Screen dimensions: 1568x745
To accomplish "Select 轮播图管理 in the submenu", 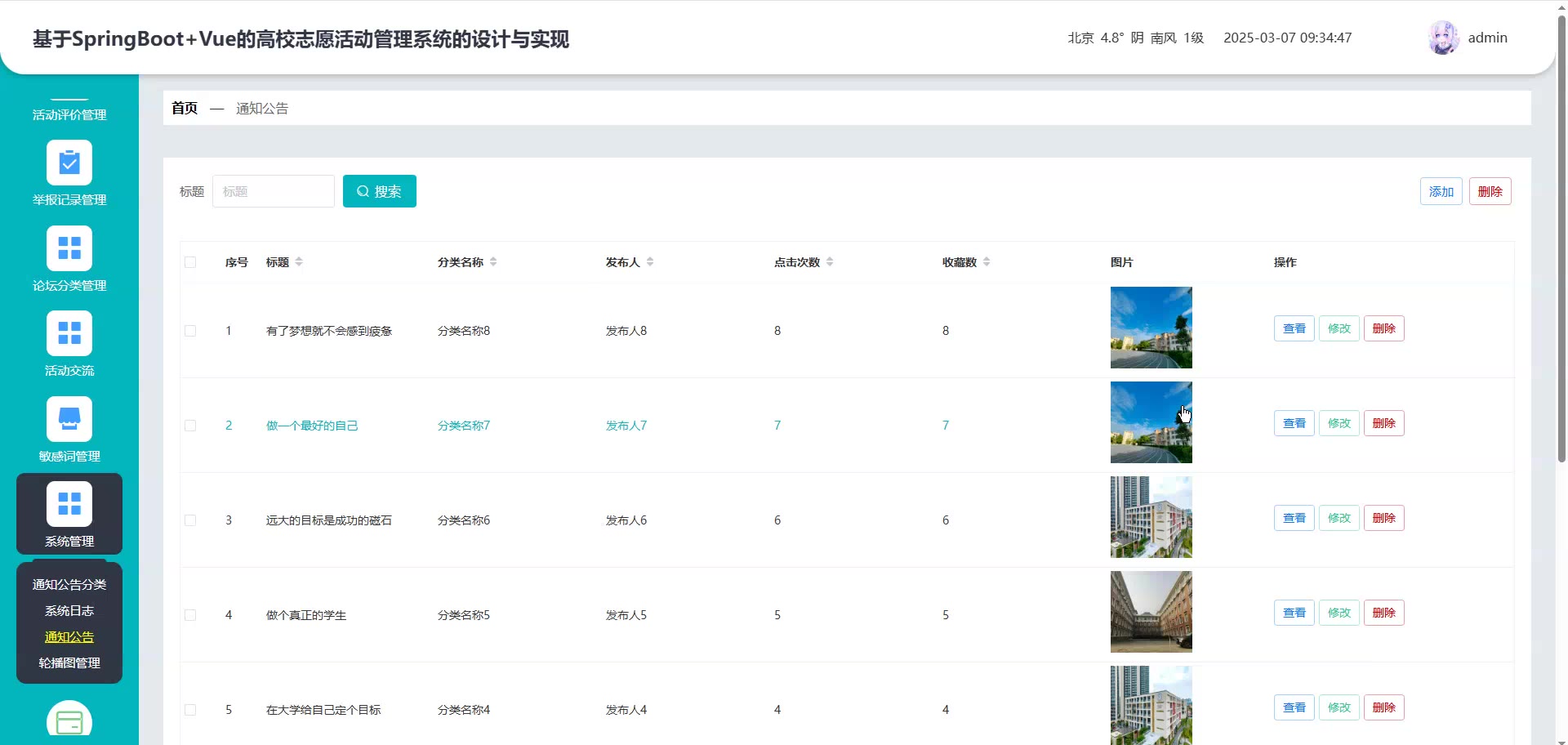I will click(69, 663).
